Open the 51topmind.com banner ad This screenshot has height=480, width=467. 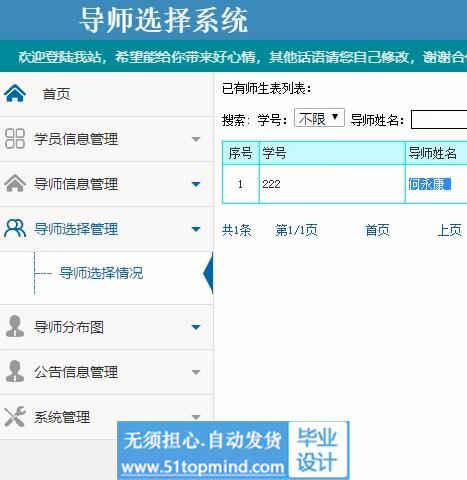(x=233, y=450)
